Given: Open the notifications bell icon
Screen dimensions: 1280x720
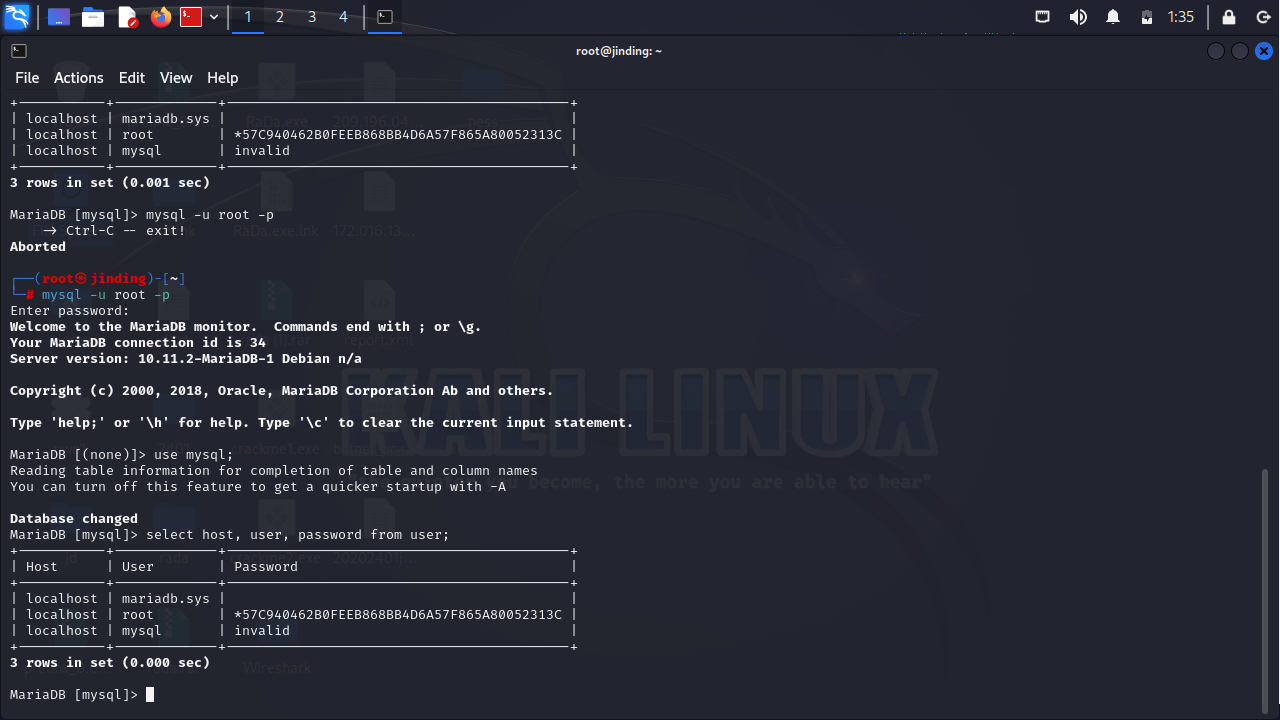Looking at the screenshot, I should click(x=1113, y=17).
